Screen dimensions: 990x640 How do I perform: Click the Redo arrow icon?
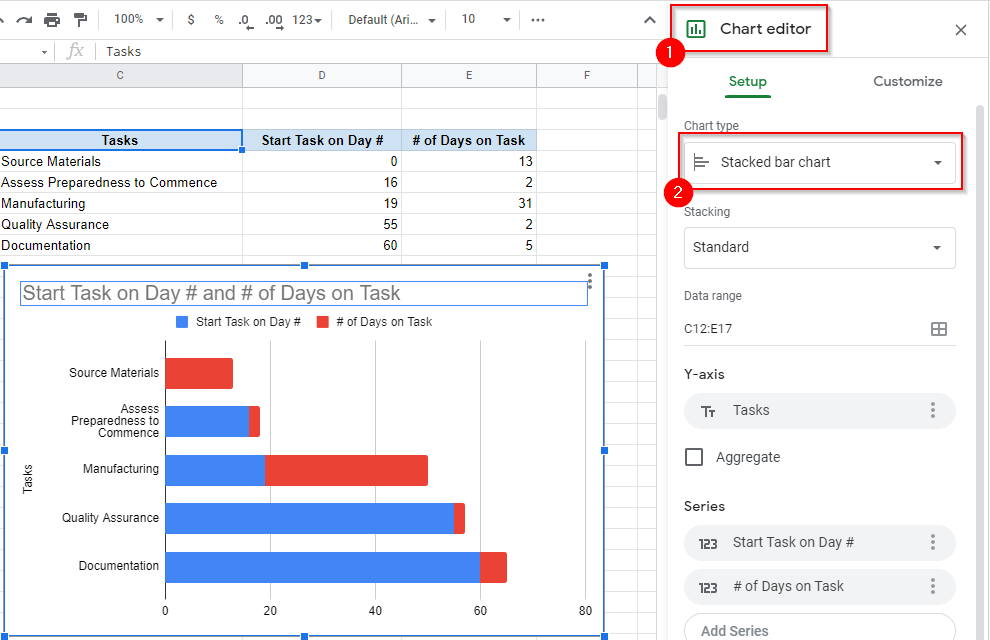tap(24, 20)
